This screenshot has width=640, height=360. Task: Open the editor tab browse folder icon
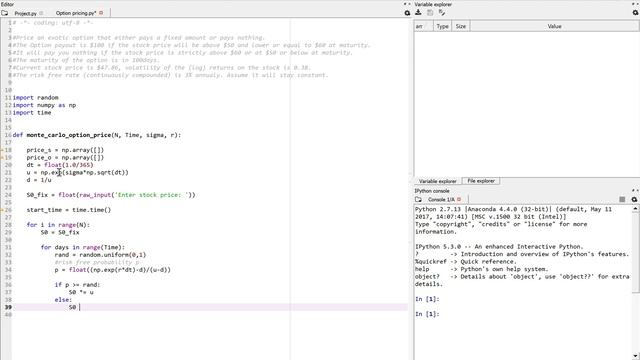(x=4, y=13)
